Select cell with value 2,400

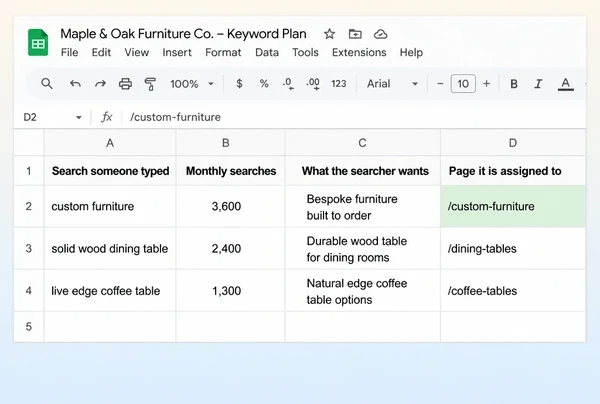[230, 248]
